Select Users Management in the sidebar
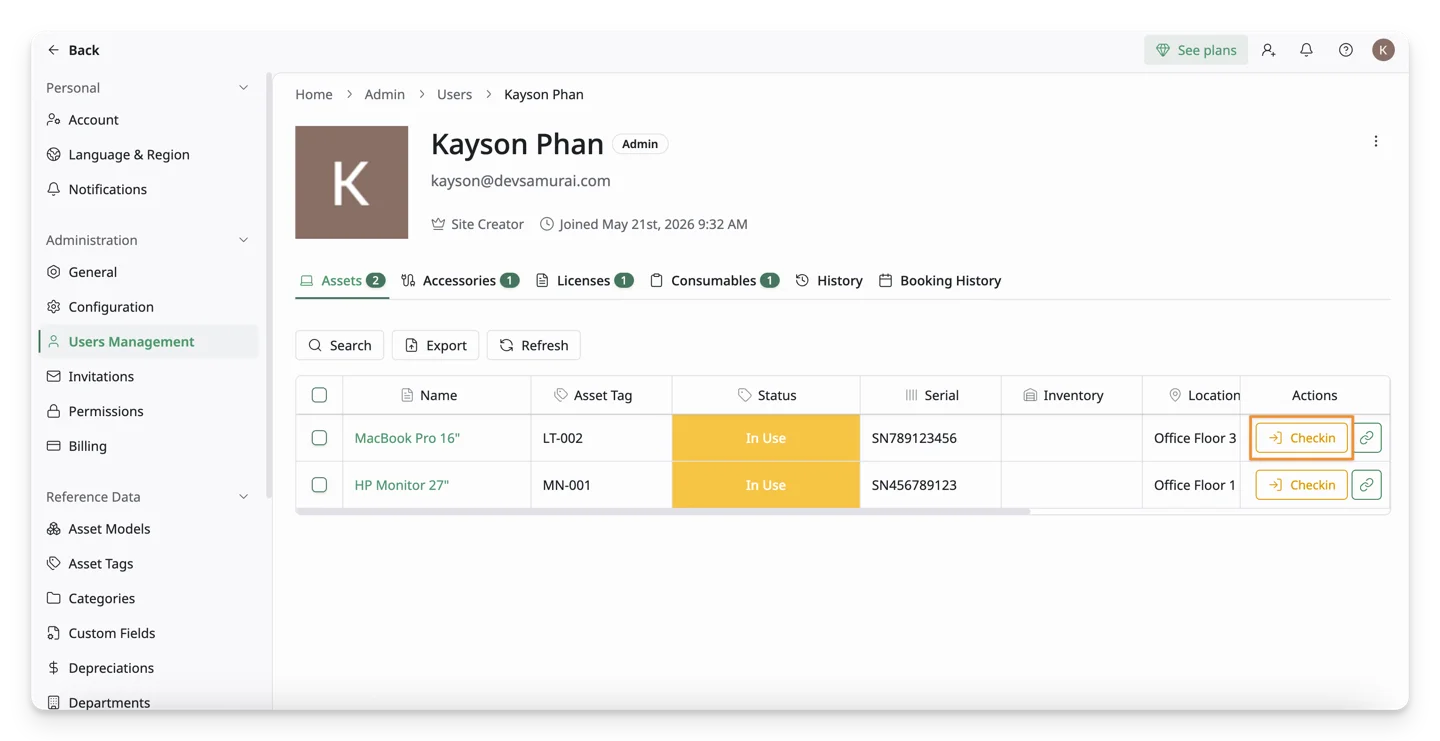Image resolution: width=1440 pixels, height=741 pixels. coord(148,342)
